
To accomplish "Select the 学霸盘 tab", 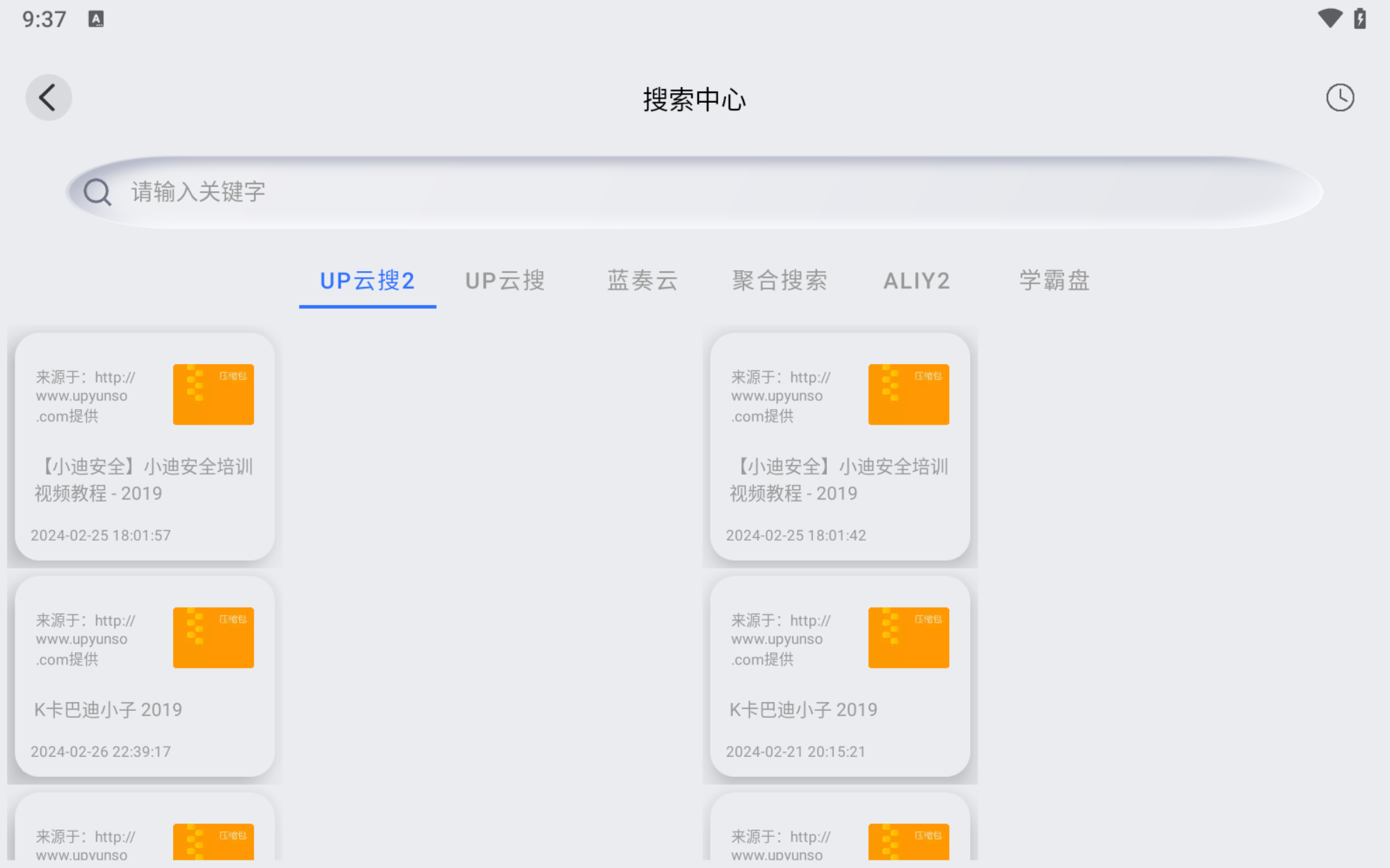I will pos(1054,281).
